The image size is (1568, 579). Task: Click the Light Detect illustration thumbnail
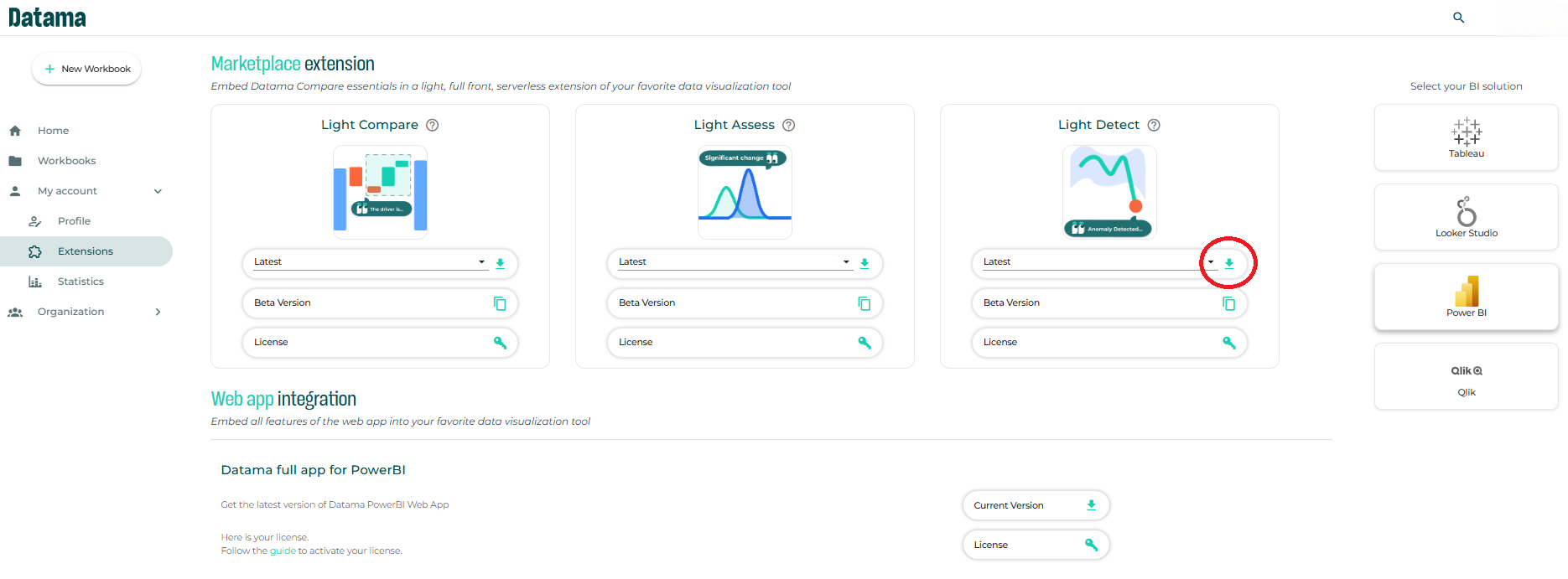pos(1109,193)
